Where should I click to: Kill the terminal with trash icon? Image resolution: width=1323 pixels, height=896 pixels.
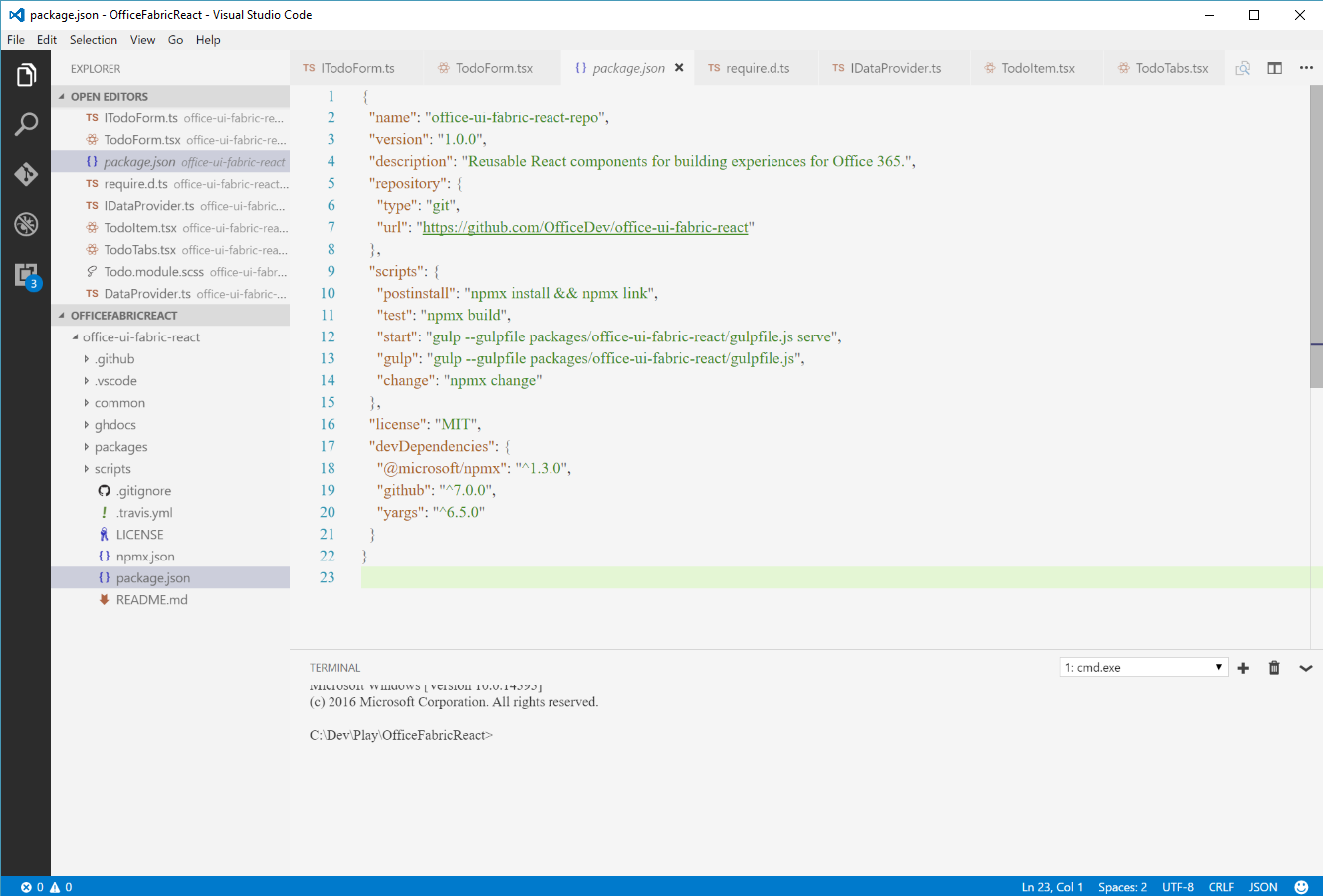1274,668
